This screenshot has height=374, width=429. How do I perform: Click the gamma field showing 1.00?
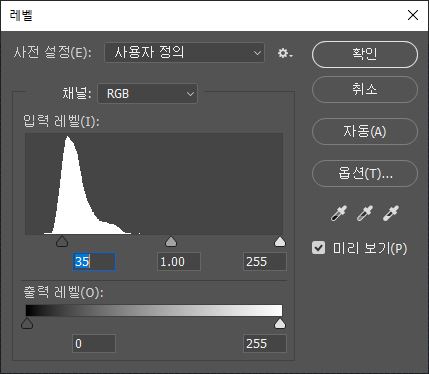(179, 262)
